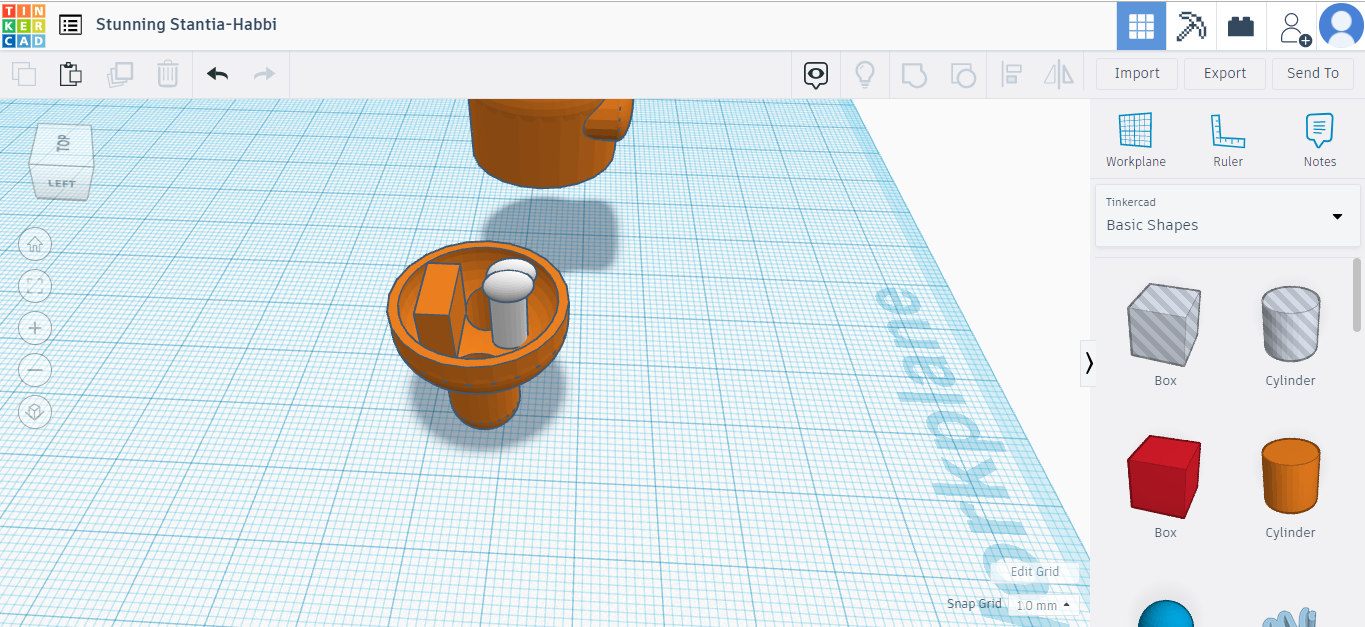Click the Edit Grid button
The width and height of the screenshot is (1365, 627).
coord(1034,572)
